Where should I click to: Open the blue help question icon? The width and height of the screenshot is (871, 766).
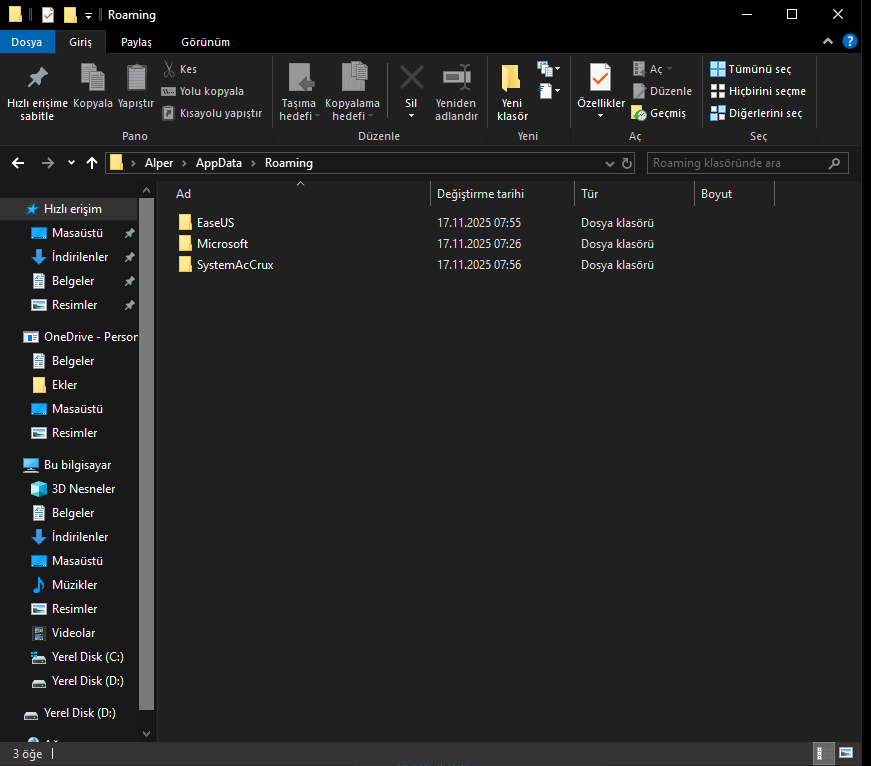(x=849, y=41)
